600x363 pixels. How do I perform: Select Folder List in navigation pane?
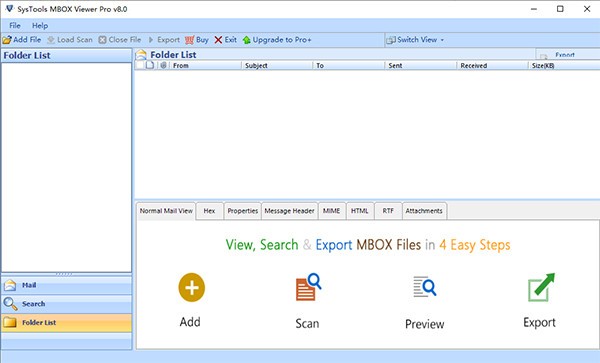tap(67, 323)
